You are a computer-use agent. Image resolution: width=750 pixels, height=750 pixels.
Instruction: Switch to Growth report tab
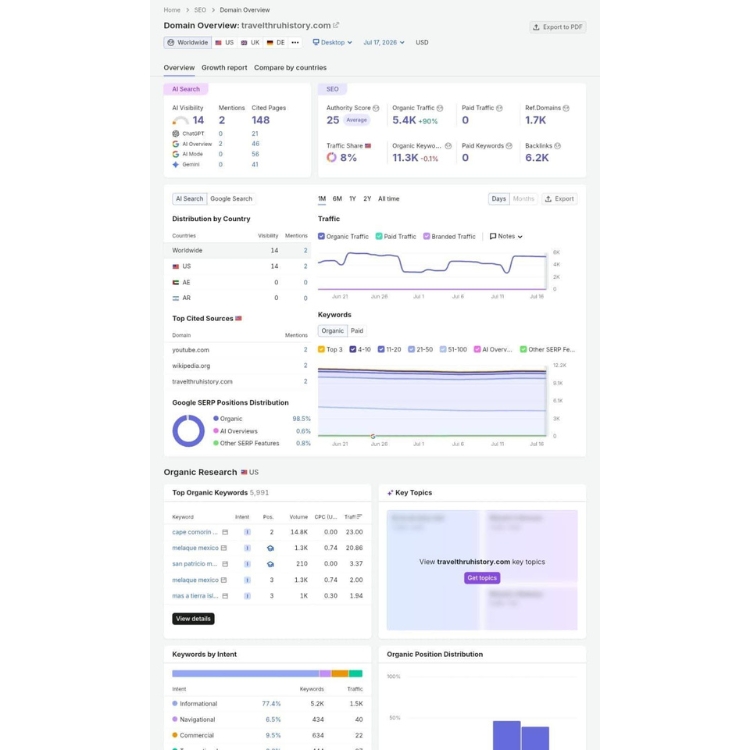[224, 68]
